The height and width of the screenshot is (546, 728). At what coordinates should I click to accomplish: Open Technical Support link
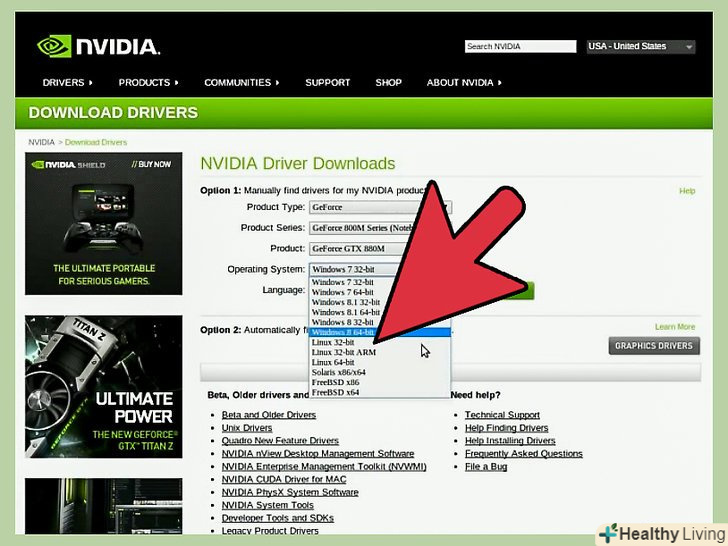pyautogui.click(x=502, y=415)
